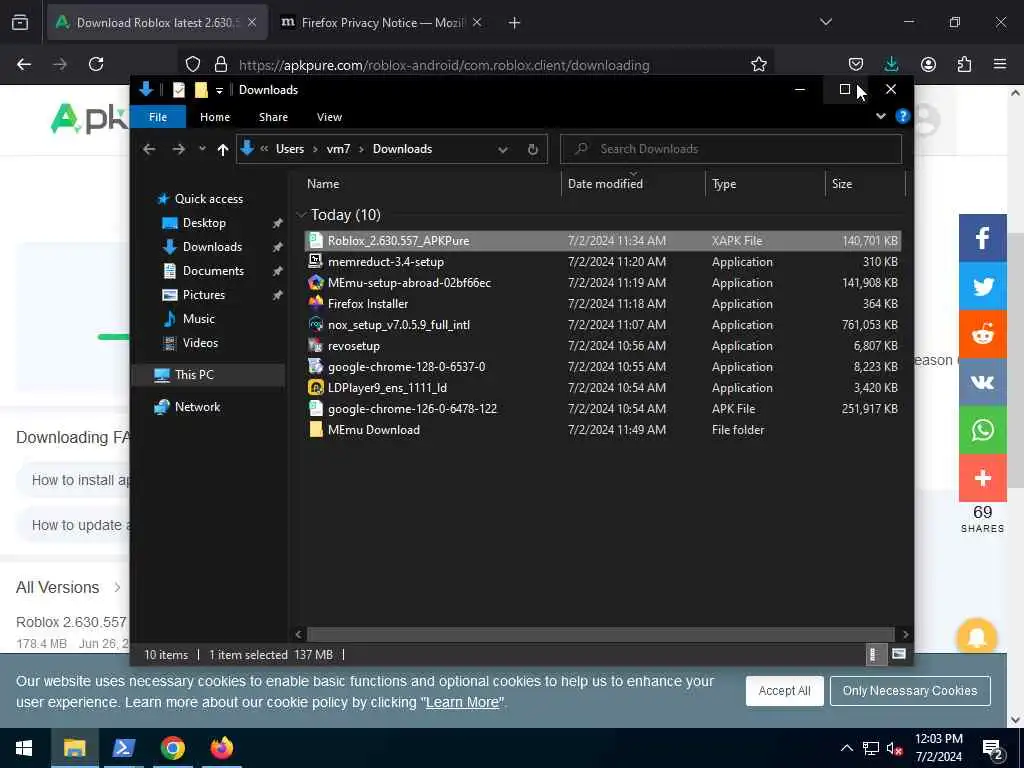Save the page to Pocket icon

coord(856,64)
